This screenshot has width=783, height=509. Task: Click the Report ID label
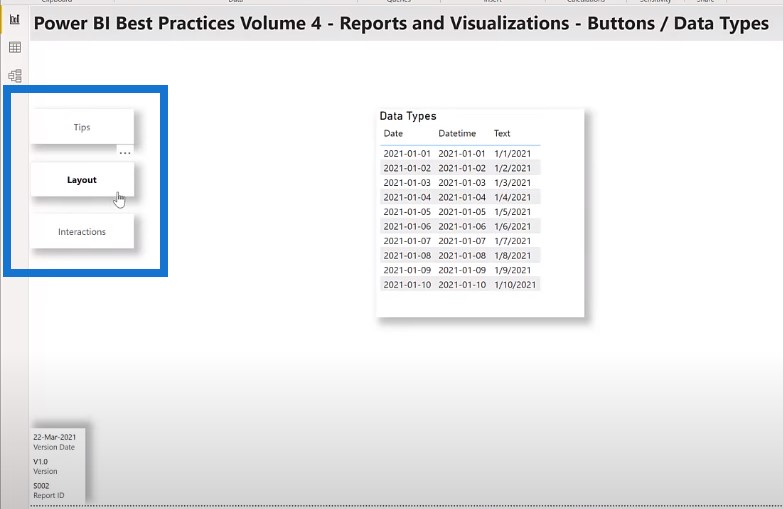48,496
